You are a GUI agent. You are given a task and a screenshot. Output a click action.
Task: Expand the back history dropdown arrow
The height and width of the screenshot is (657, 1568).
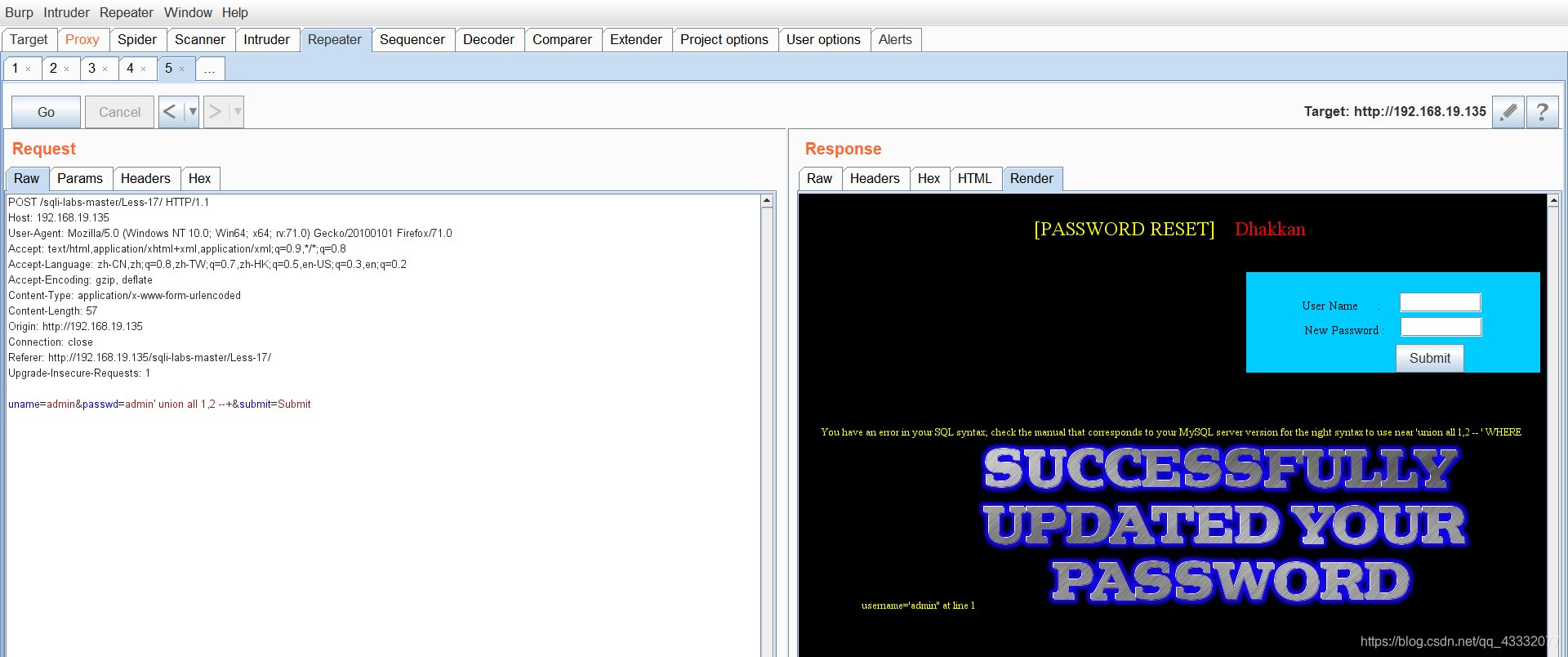tap(193, 112)
